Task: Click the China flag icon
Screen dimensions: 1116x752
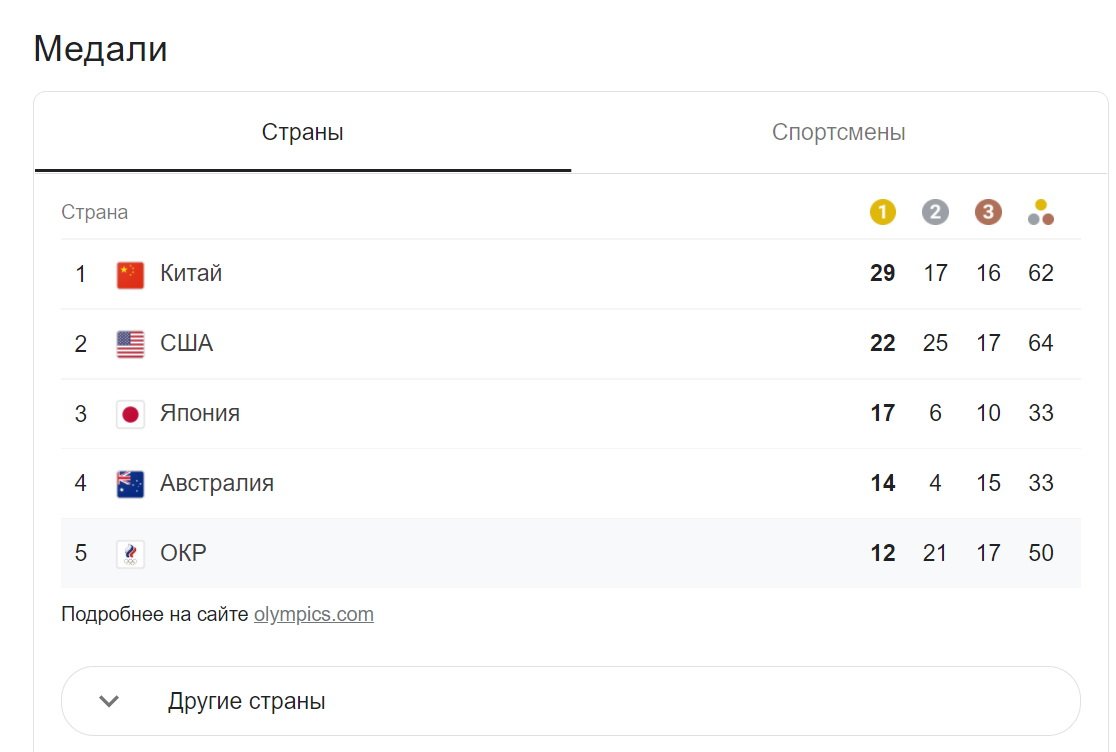Action: pos(130,274)
